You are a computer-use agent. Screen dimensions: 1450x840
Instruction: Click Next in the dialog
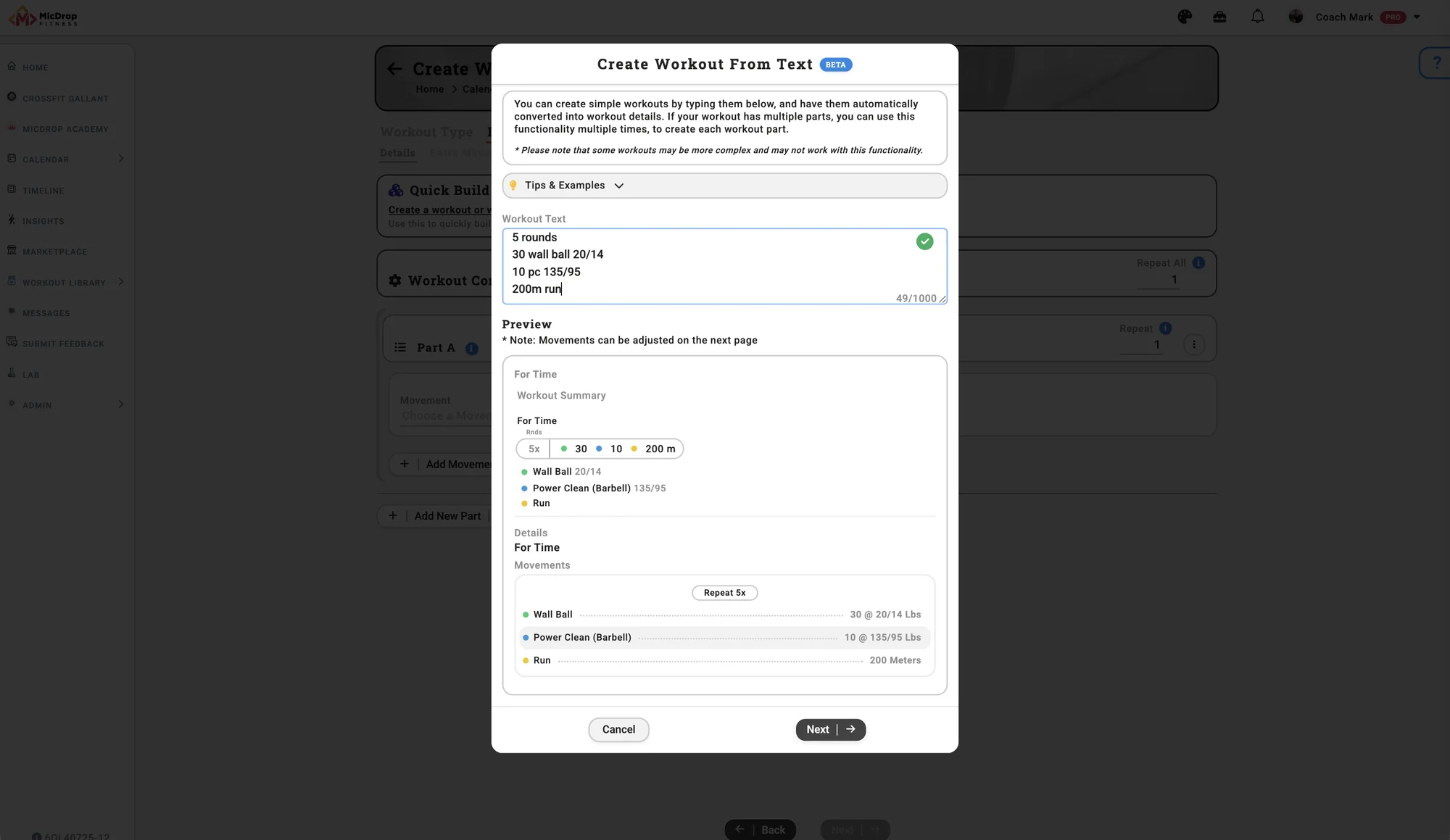click(831, 730)
